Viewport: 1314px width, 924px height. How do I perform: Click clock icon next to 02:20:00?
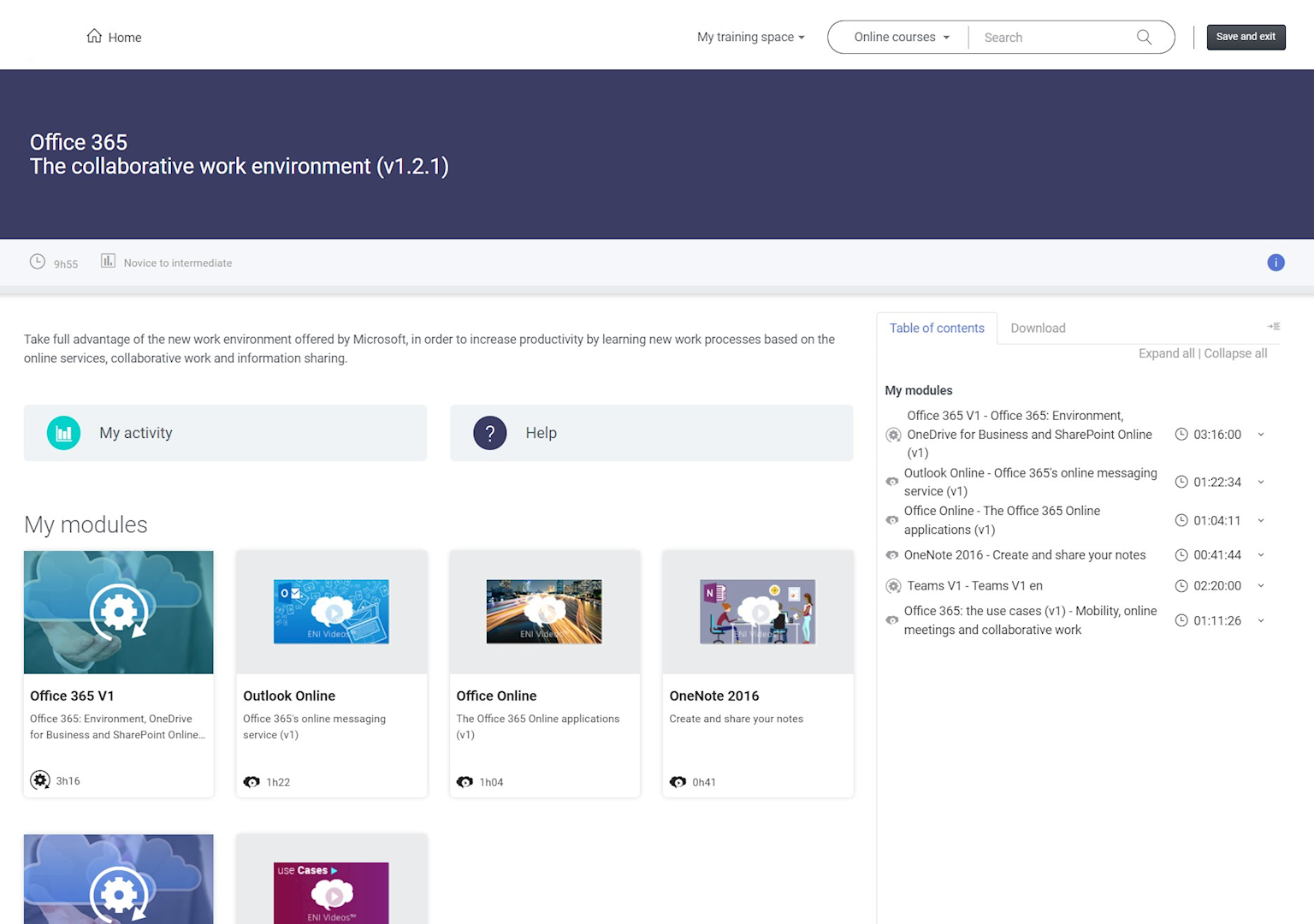1181,586
